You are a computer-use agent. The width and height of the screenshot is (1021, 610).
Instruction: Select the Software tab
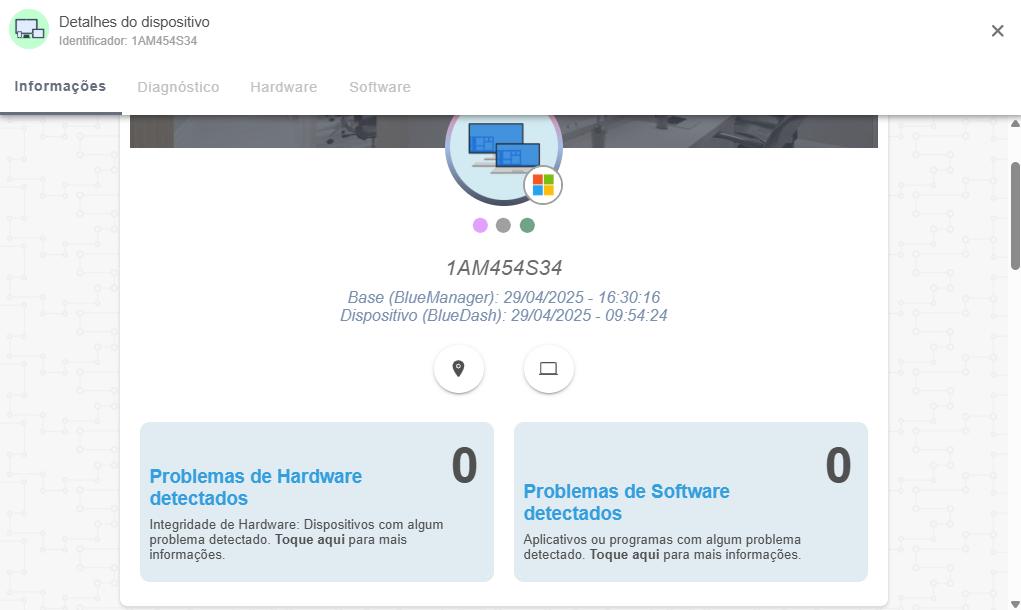coord(379,88)
